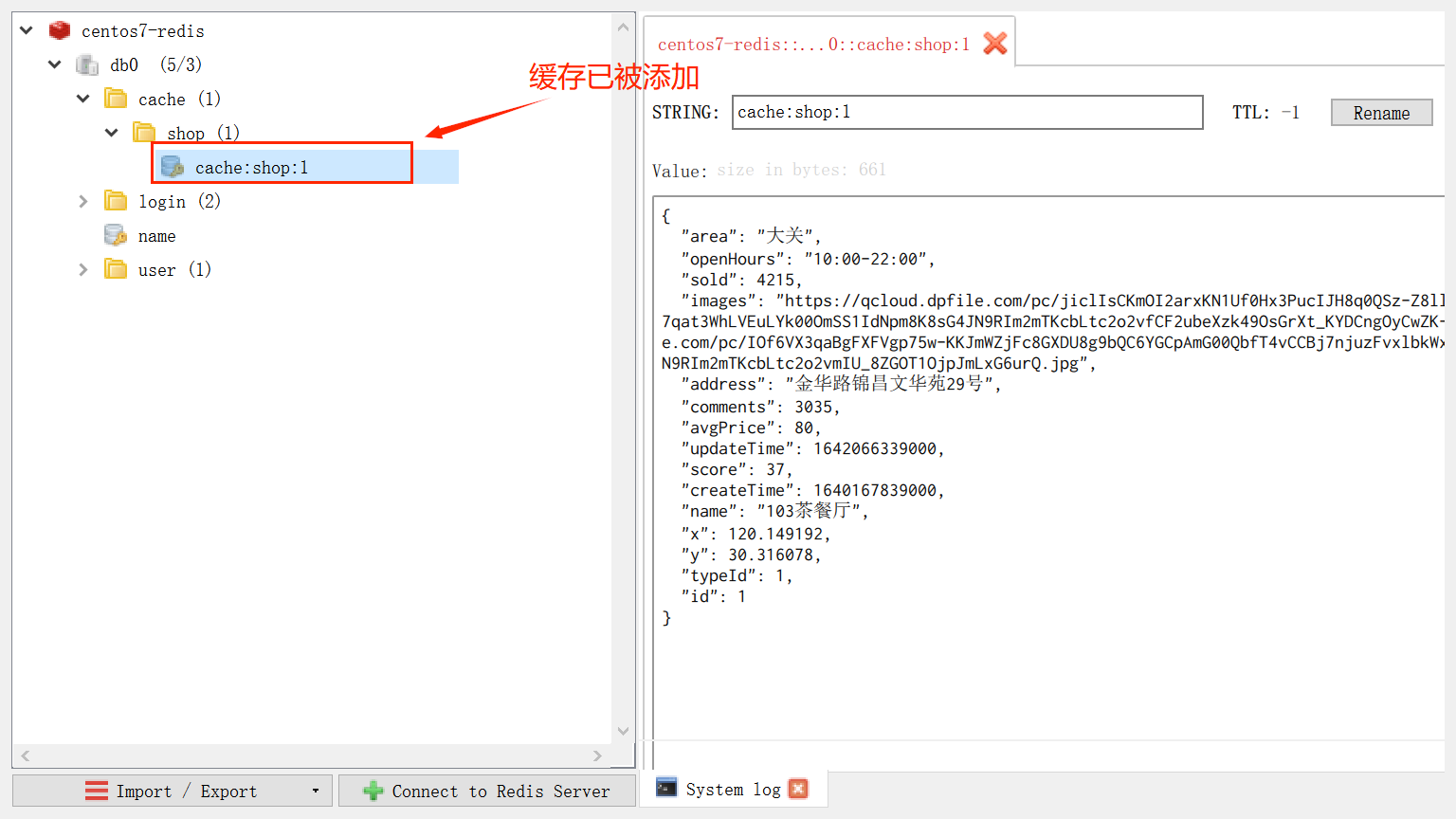This screenshot has height=819, width=1456.
Task: Click the 'size in bytes: 661' text
Action: 801,170
